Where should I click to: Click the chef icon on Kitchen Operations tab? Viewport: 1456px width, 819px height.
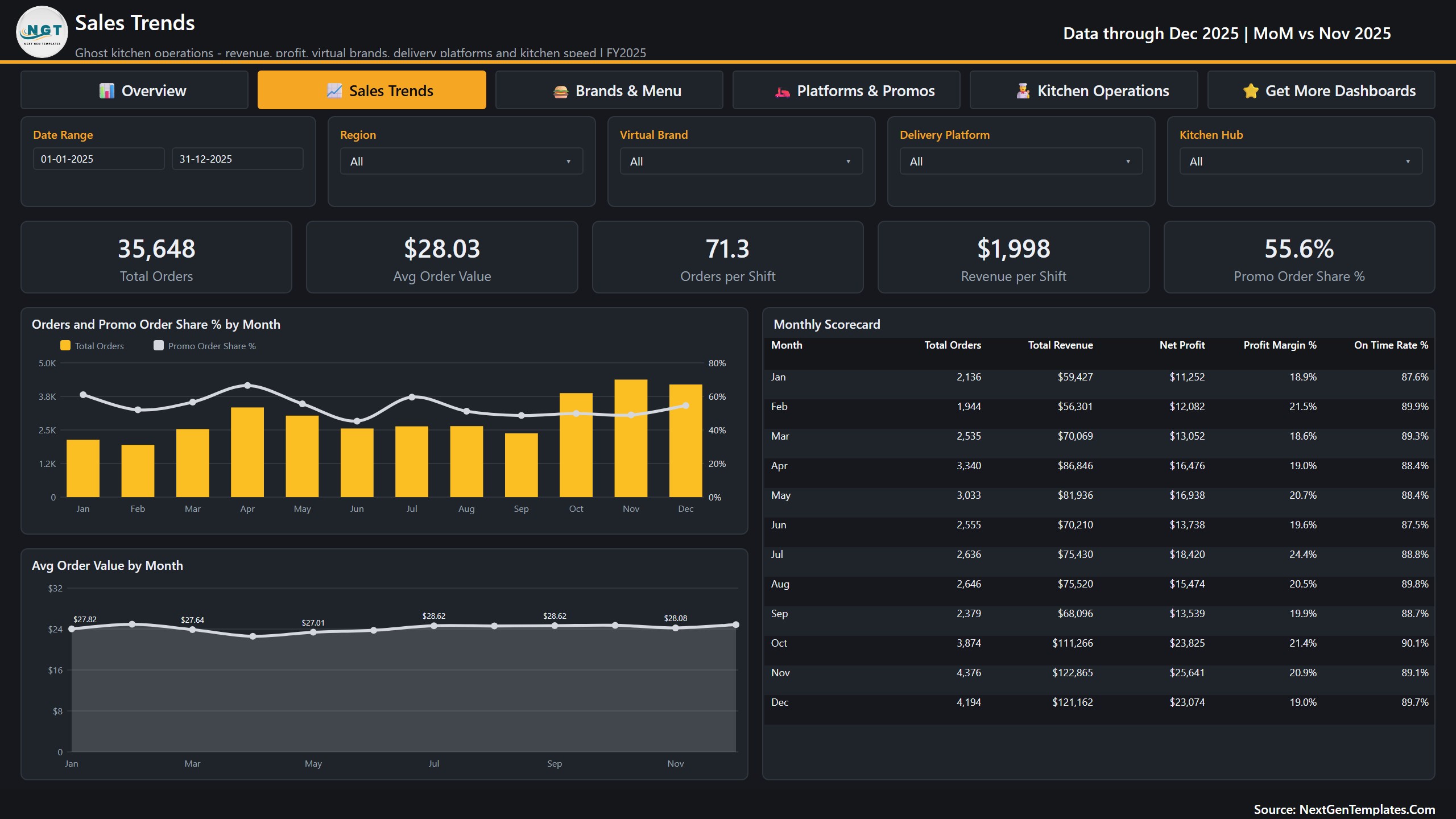[1023, 91]
